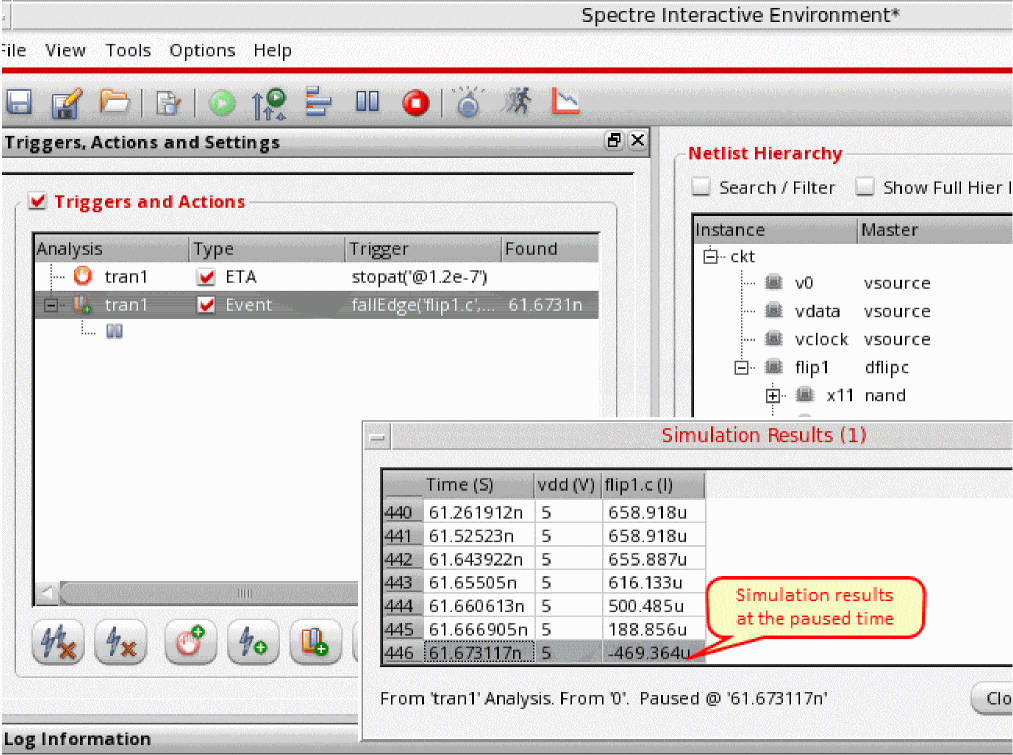The height and width of the screenshot is (755, 1013).
Task: Uncheck the Triggers and Actions checkbox
Action: tap(38, 202)
